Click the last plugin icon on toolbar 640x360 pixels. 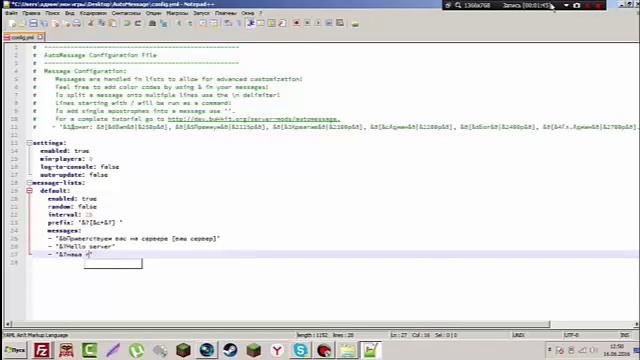[x=355, y=23]
